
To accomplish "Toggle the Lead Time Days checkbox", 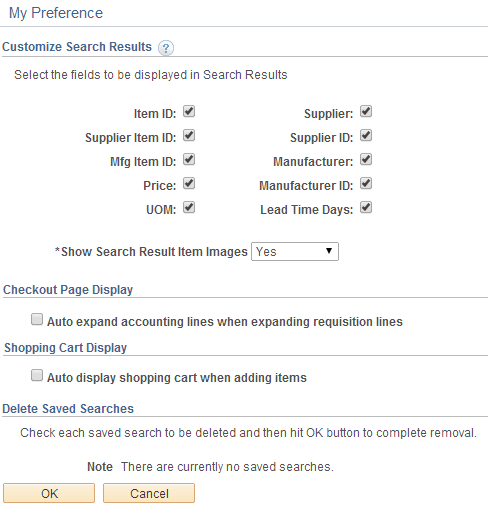I will (366, 208).
